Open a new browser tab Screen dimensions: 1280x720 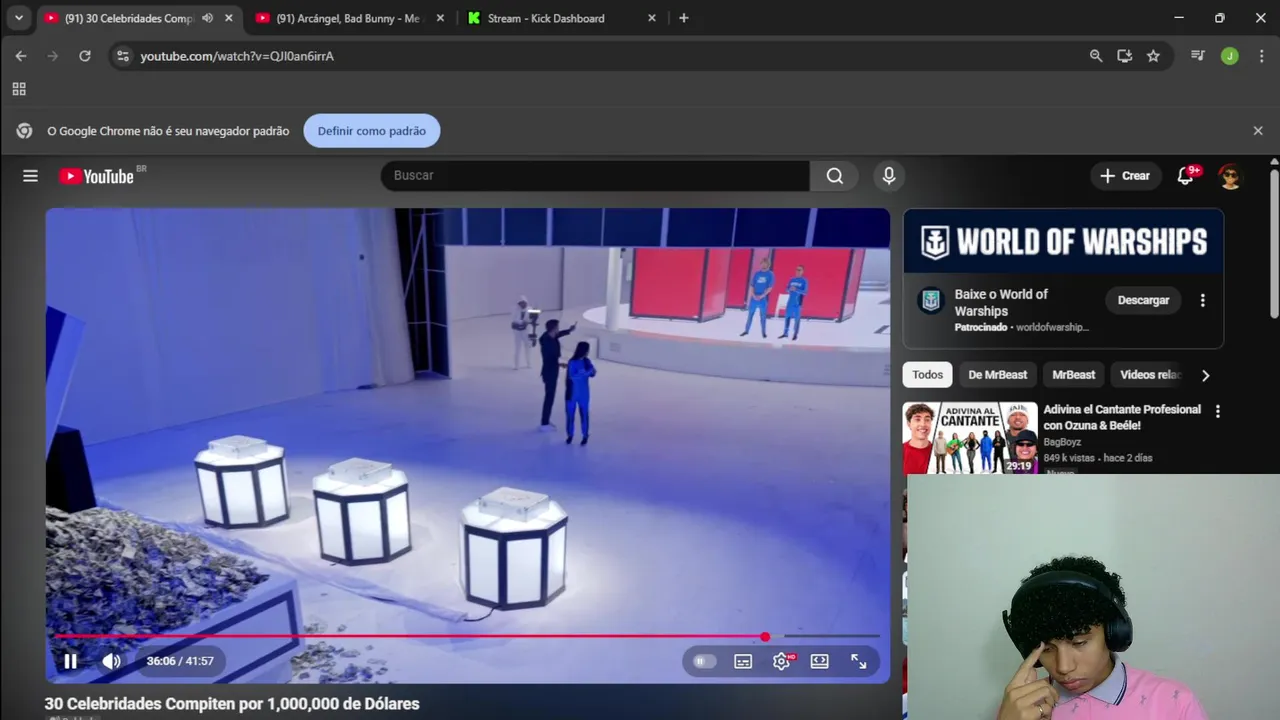coord(684,18)
